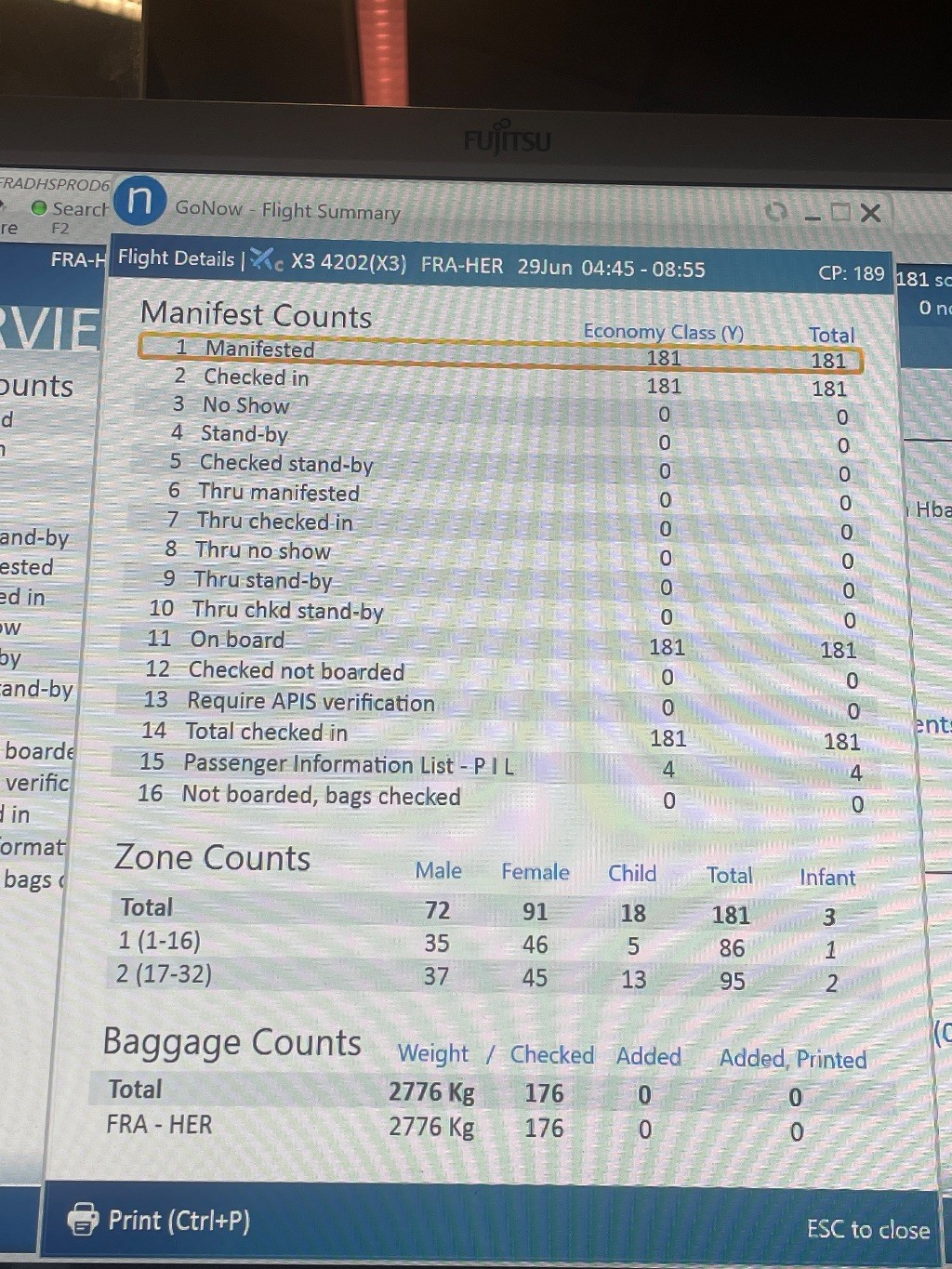
Task: Click the airplane icon beside flight X3 4202
Action: click(266, 260)
